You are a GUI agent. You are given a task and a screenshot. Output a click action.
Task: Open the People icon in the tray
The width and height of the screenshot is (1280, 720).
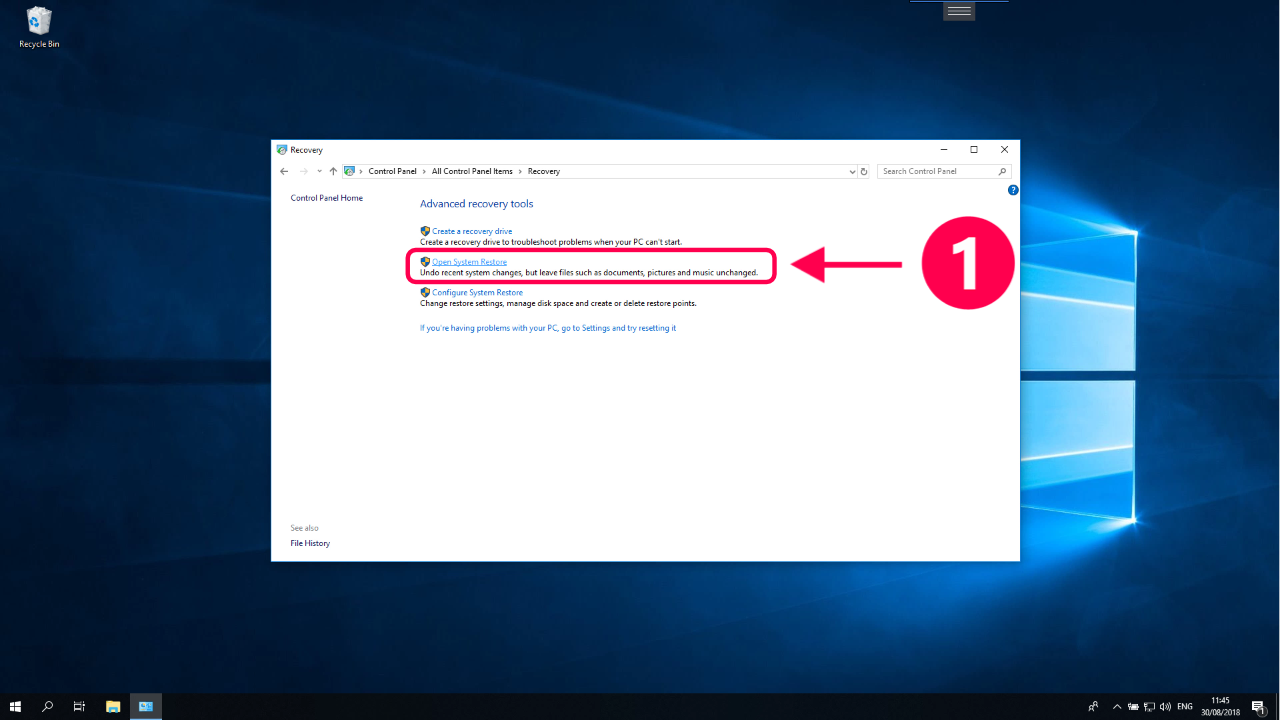[1093, 706]
